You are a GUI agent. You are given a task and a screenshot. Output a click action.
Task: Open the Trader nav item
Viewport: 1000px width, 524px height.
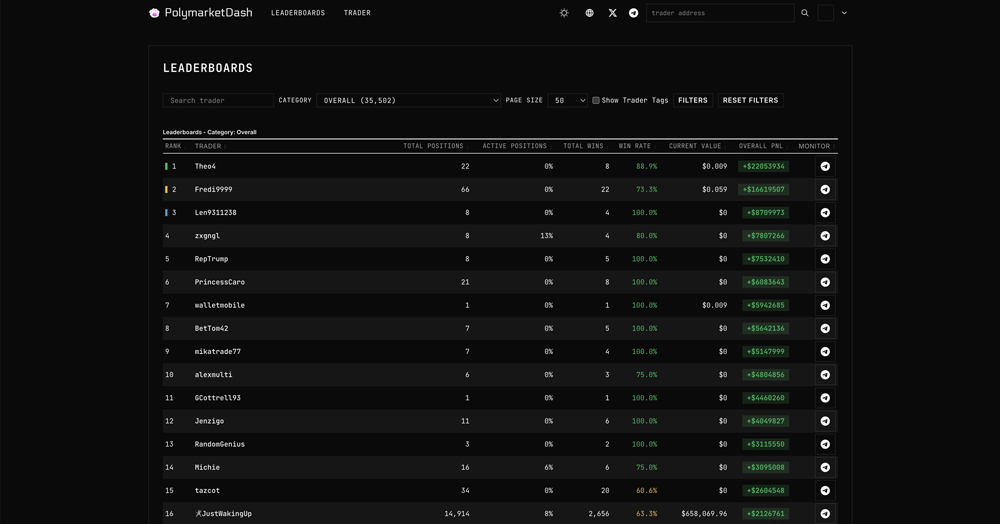(357, 13)
